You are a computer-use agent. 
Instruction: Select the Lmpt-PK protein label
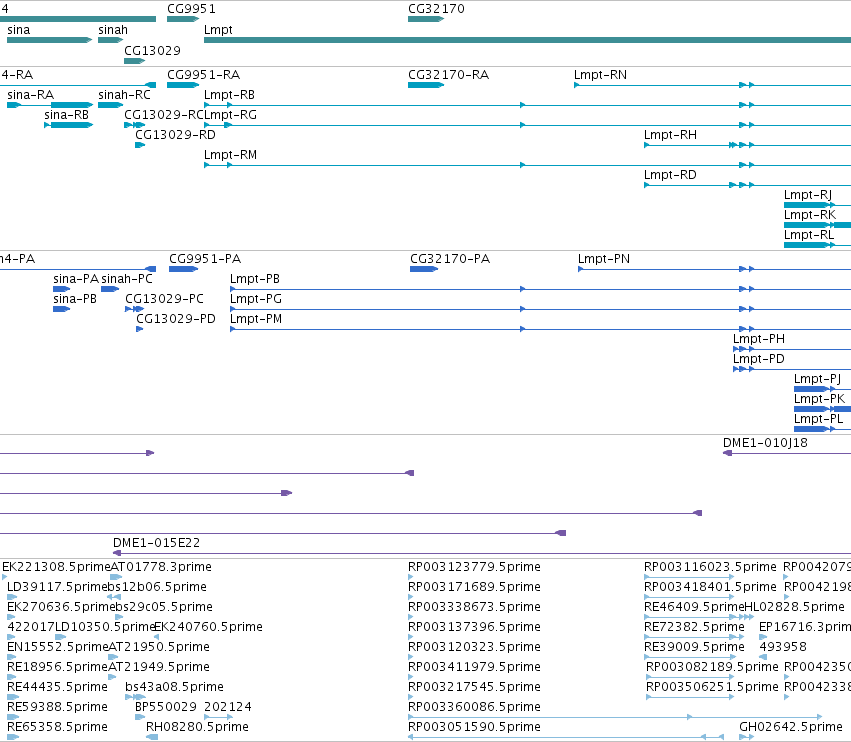[820, 399]
